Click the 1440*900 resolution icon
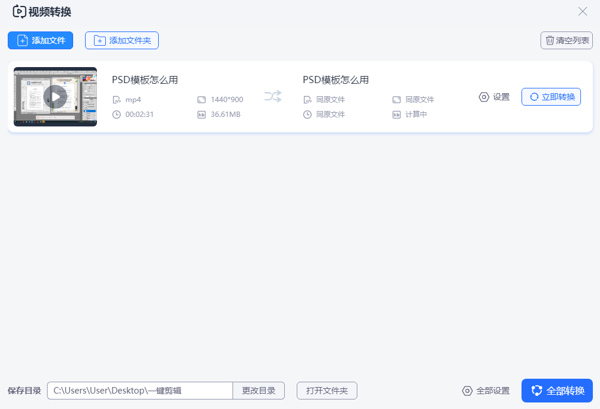The width and height of the screenshot is (600, 409). click(x=201, y=100)
